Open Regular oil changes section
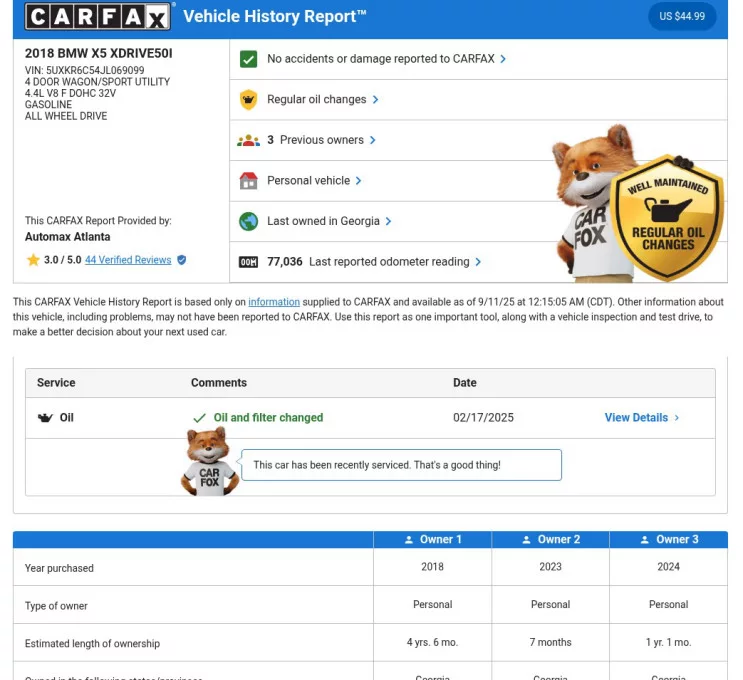Screen dimensions: 743x680 coord(317,100)
